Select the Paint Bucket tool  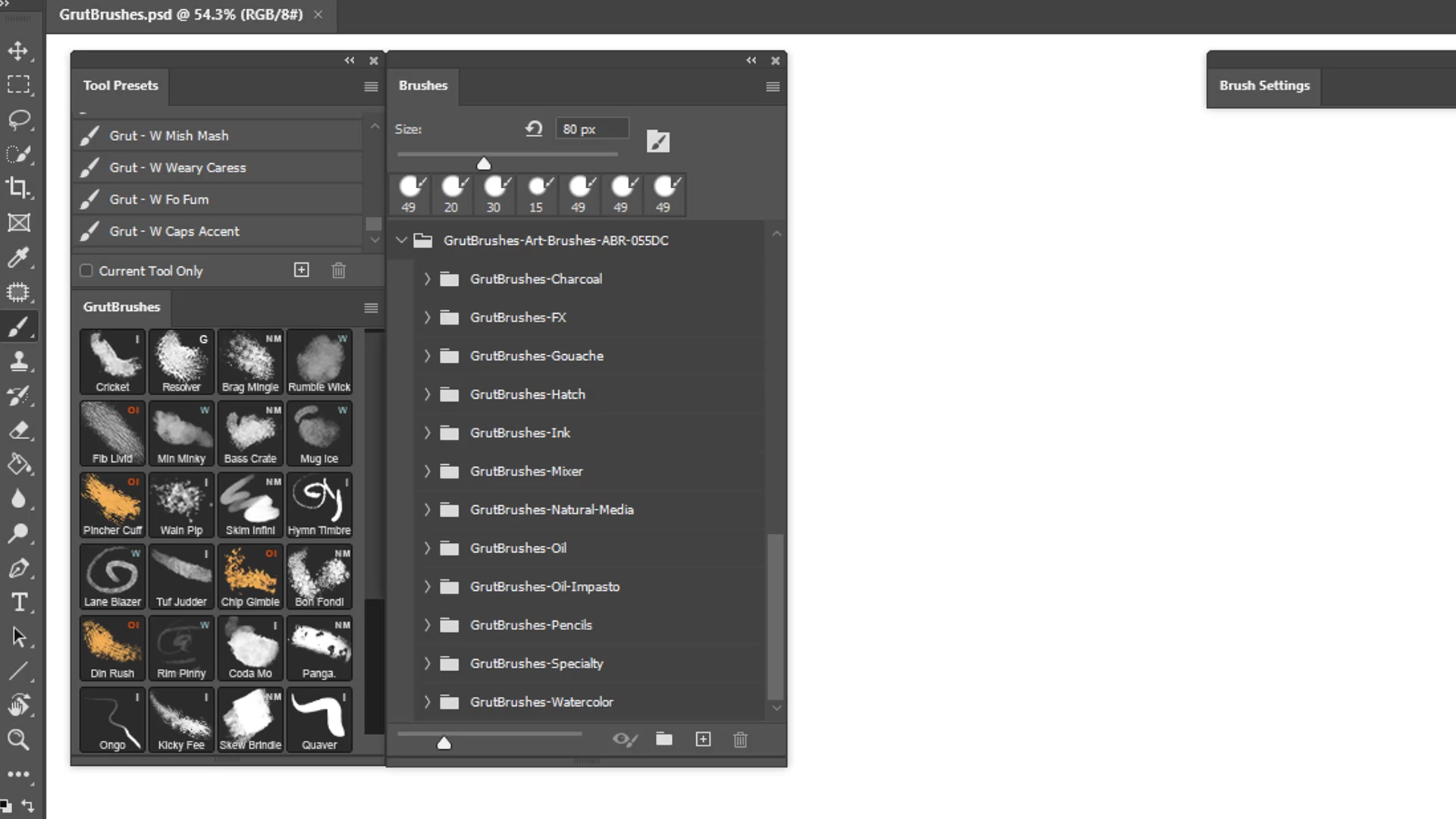tap(18, 464)
